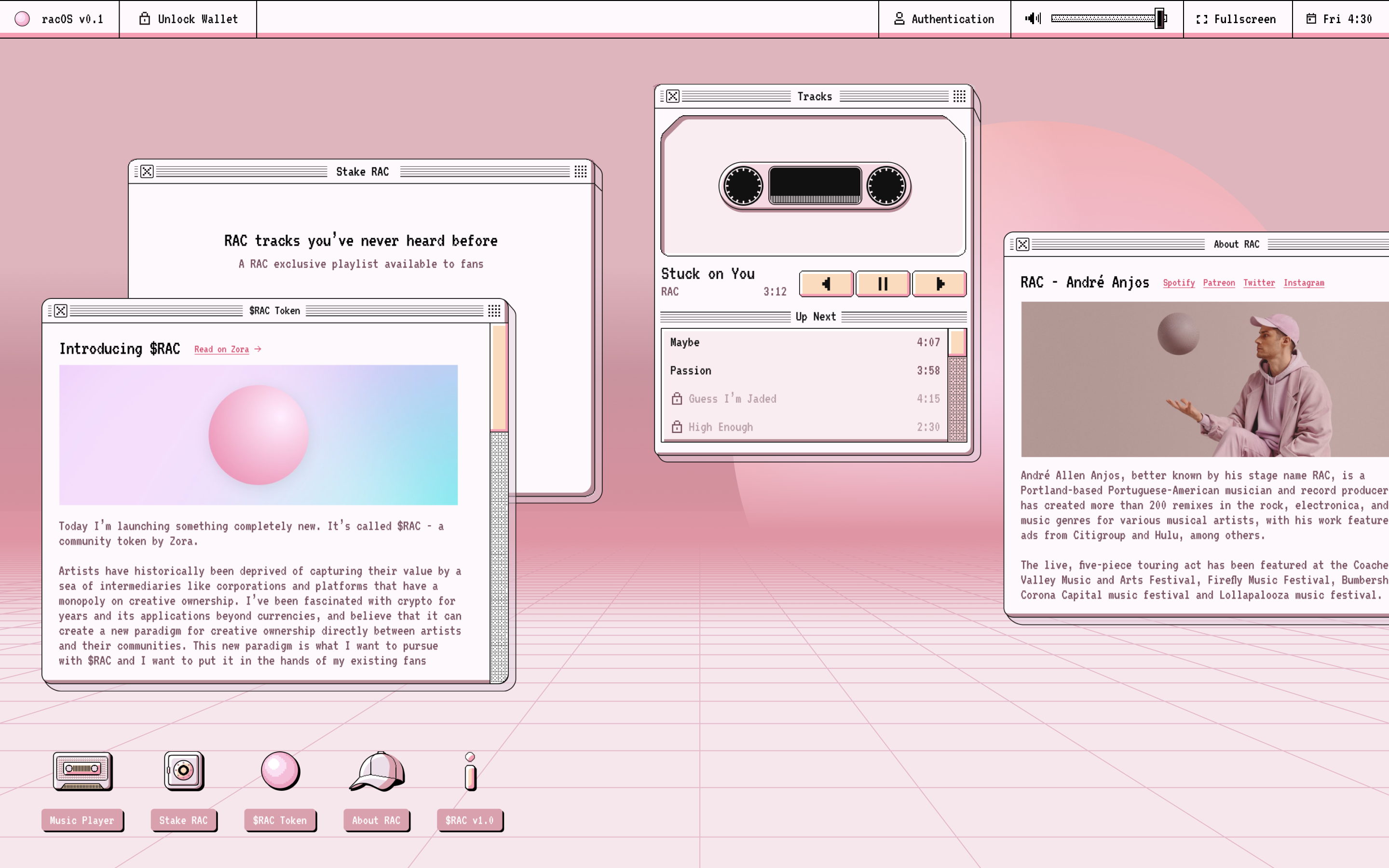Click the $RAC Token window scrollbar thumb
The image size is (1389, 868).
[x=499, y=377]
